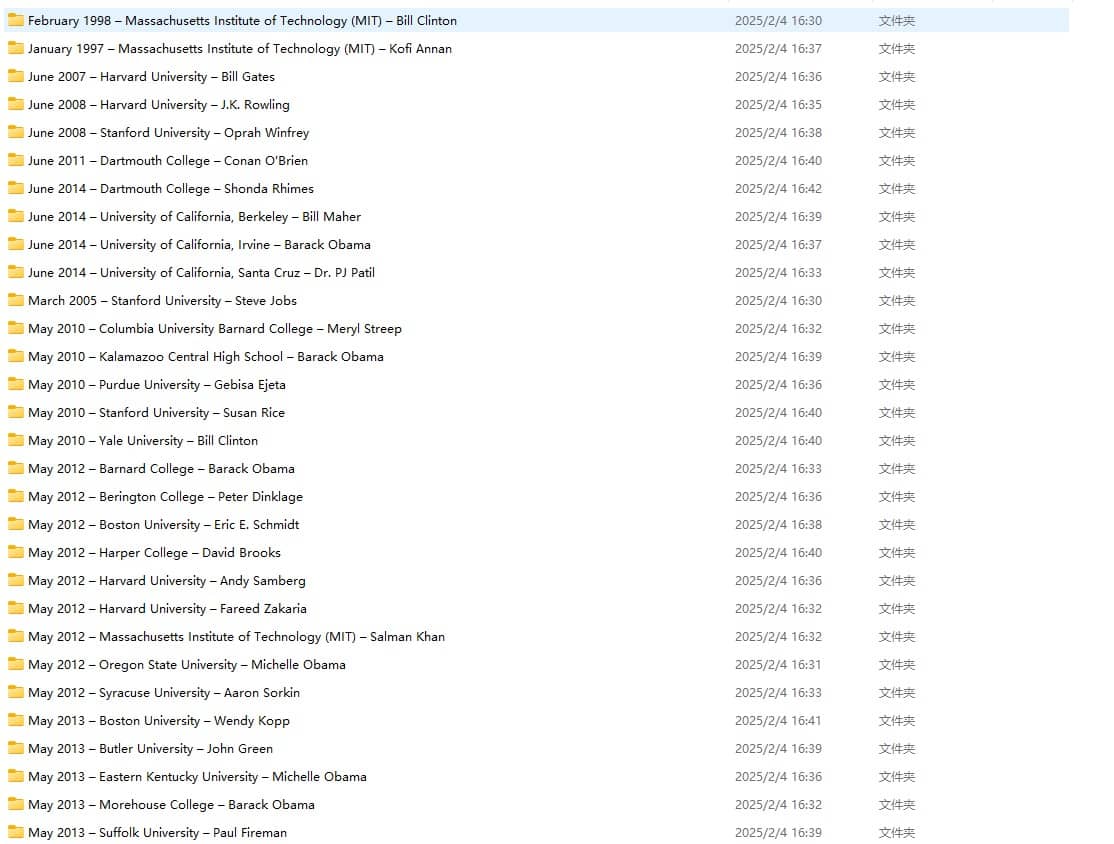Select 'May 2013 – Butler University – John Green'

[151, 749]
